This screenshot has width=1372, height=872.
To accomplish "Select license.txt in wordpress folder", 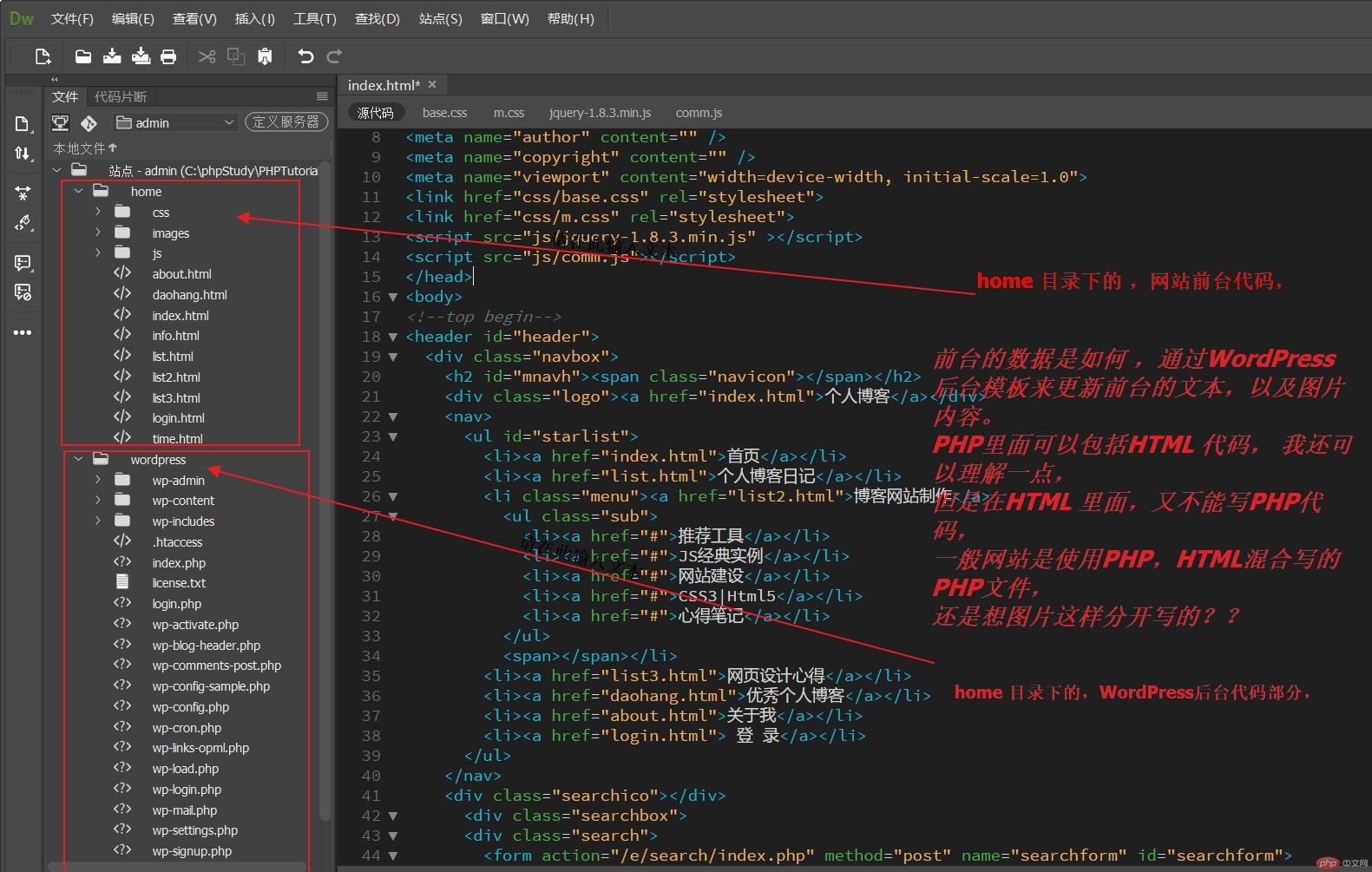I will 179,583.
